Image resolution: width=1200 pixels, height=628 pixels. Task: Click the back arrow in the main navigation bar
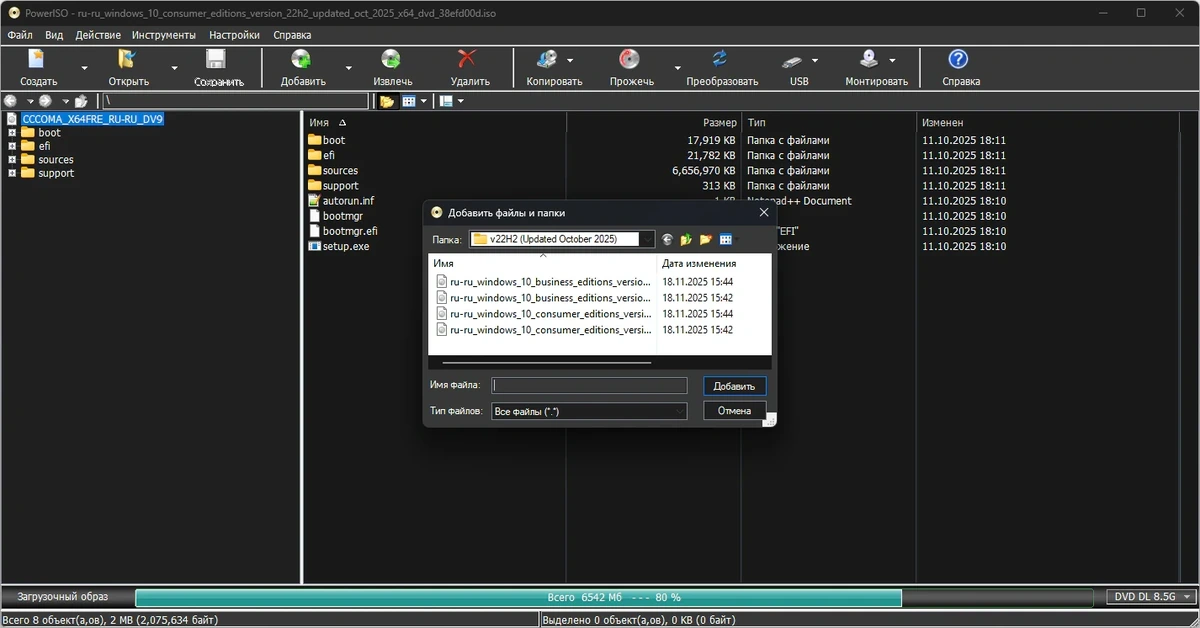[x=11, y=101]
